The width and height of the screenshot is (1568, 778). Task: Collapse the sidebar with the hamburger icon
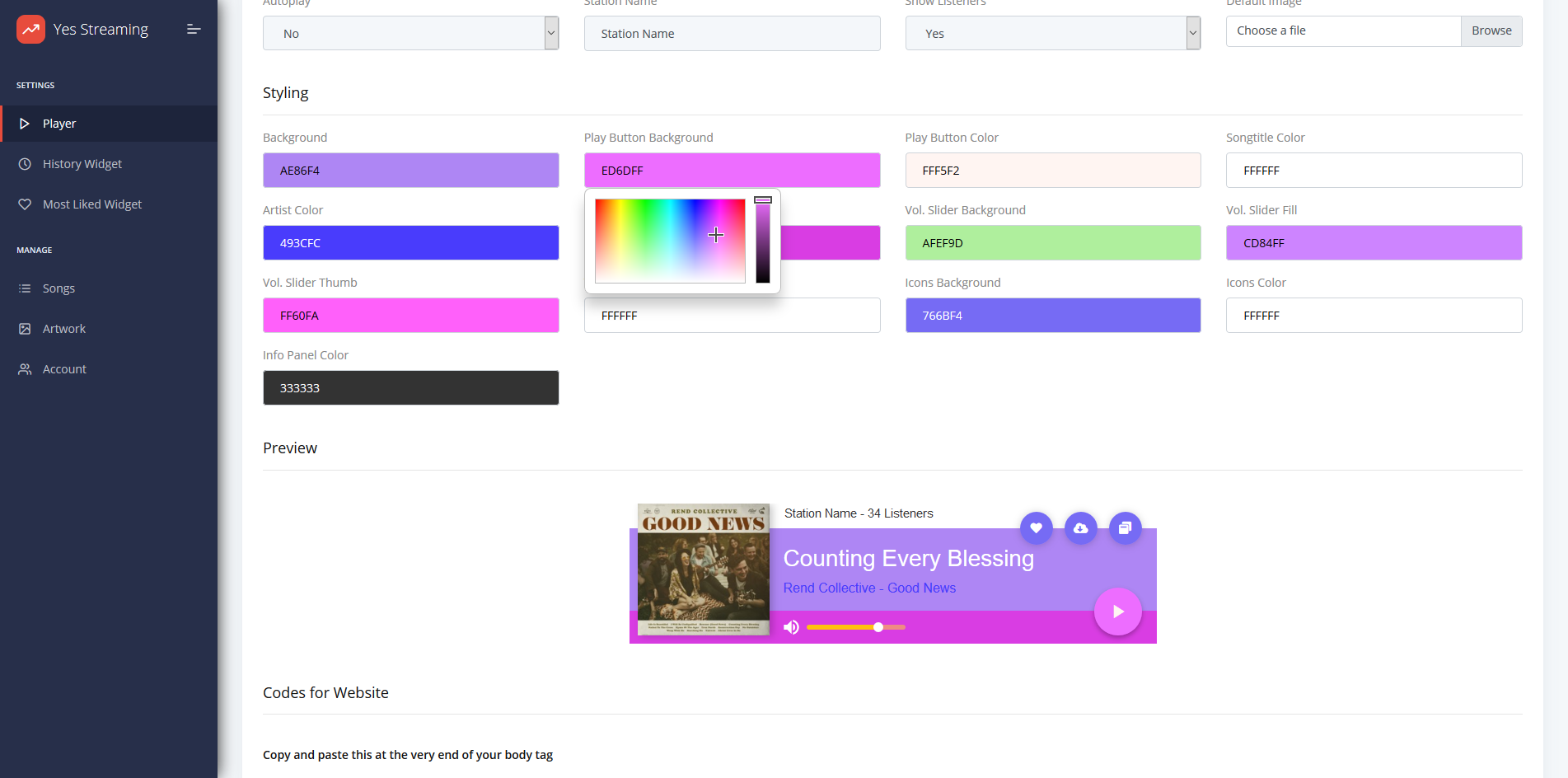pyautogui.click(x=194, y=29)
